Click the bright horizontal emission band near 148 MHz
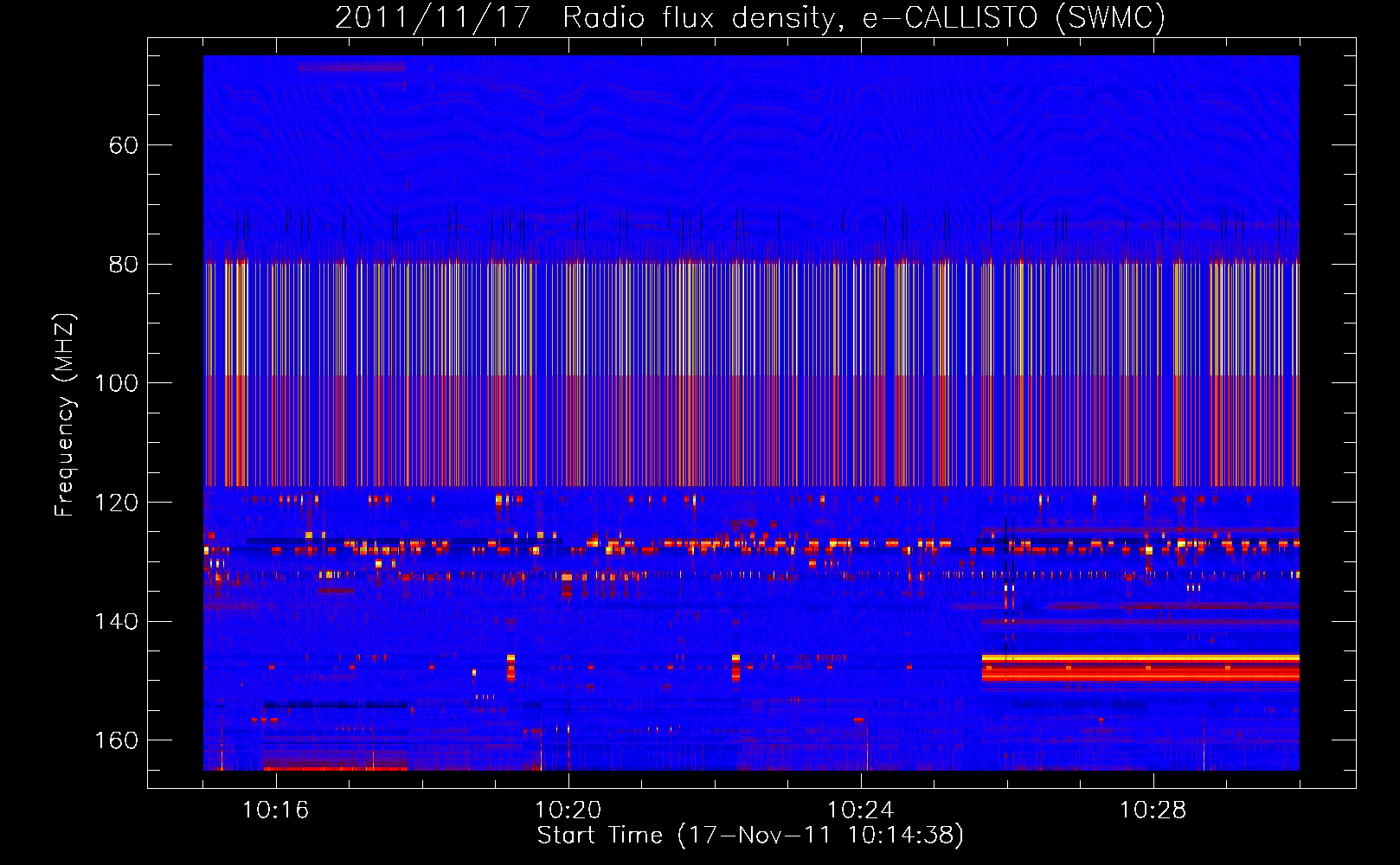Image resolution: width=1400 pixels, height=865 pixels. [x=1140, y=668]
